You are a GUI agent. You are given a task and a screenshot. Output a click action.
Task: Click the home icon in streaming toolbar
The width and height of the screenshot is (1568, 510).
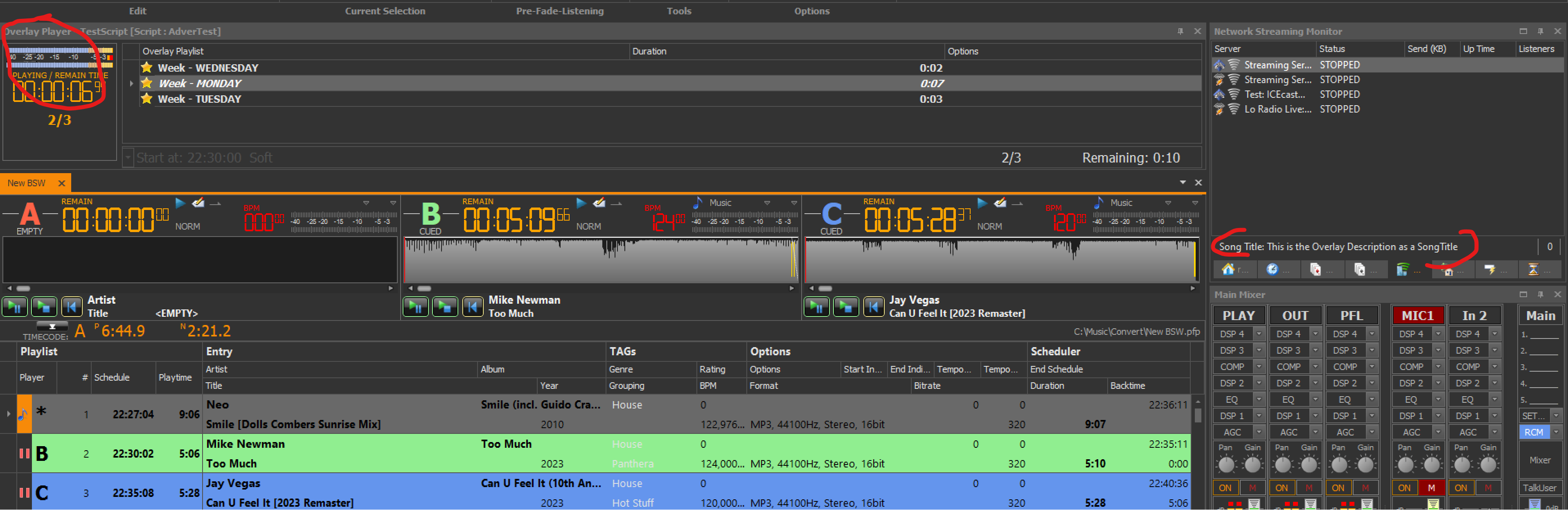(1228, 269)
